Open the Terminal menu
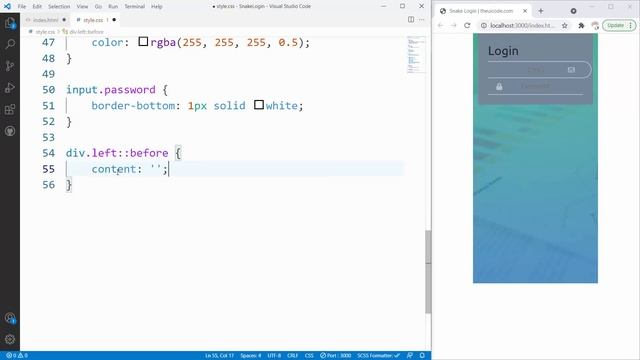Viewport: 640px width, 360px height. (x=135, y=7)
